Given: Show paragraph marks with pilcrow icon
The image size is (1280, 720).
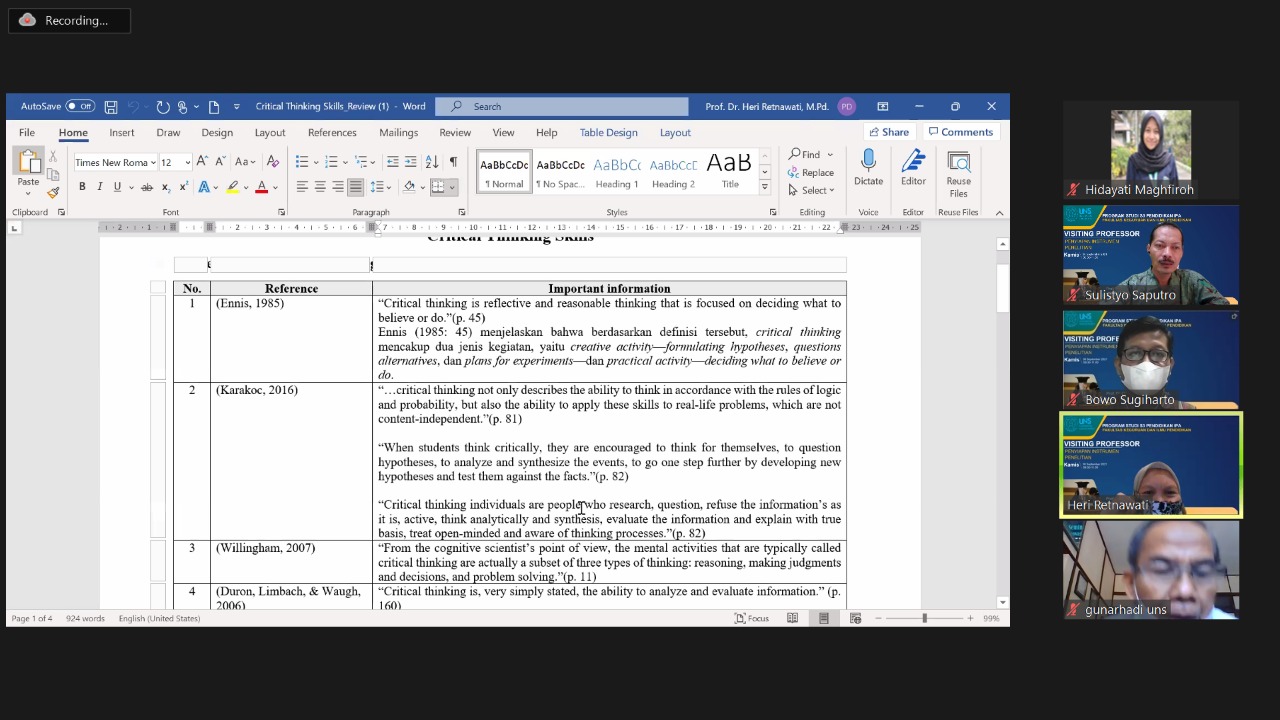Looking at the screenshot, I should [453, 162].
